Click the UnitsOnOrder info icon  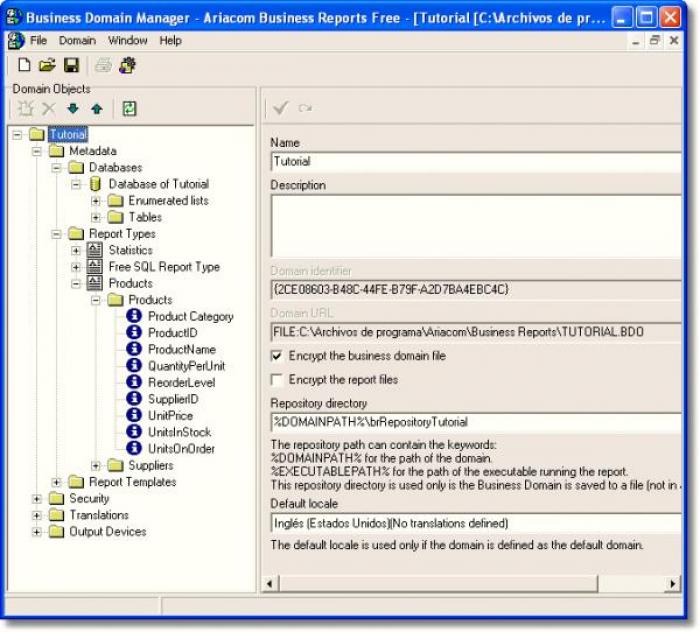tap(134, 448)
